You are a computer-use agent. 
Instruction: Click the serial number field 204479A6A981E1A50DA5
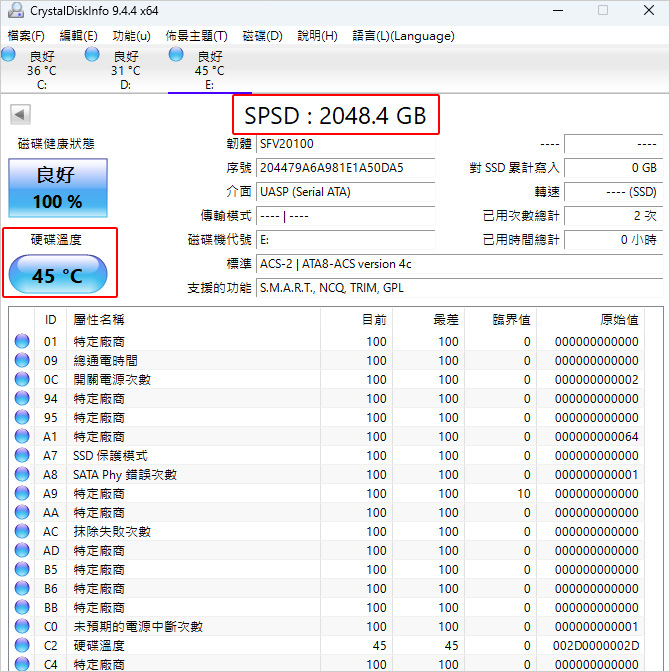pyautogui.click(x=346, y=168)
